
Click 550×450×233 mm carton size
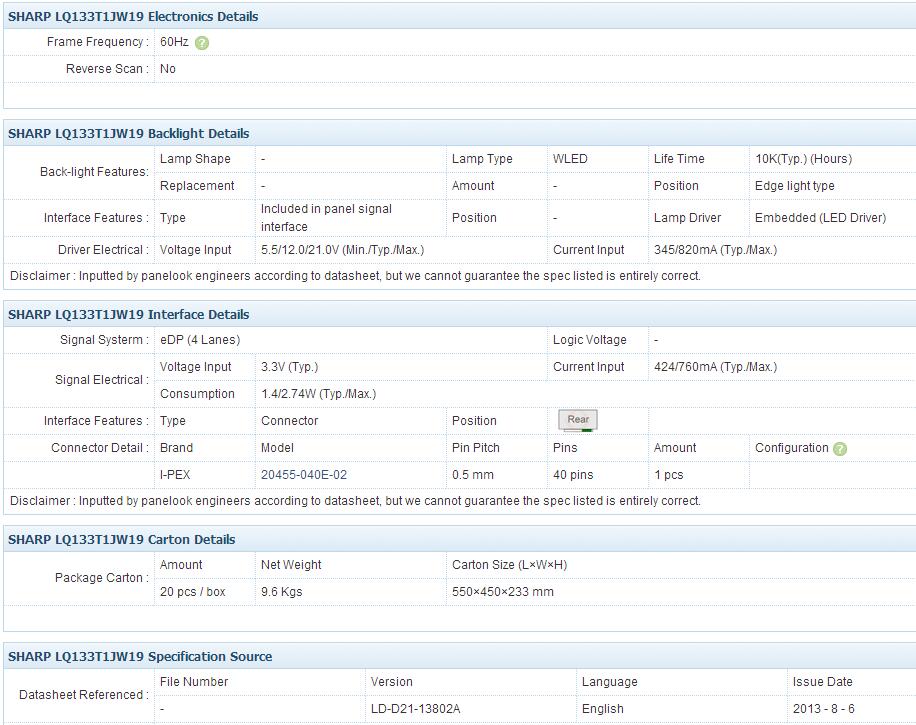point(502,592)
